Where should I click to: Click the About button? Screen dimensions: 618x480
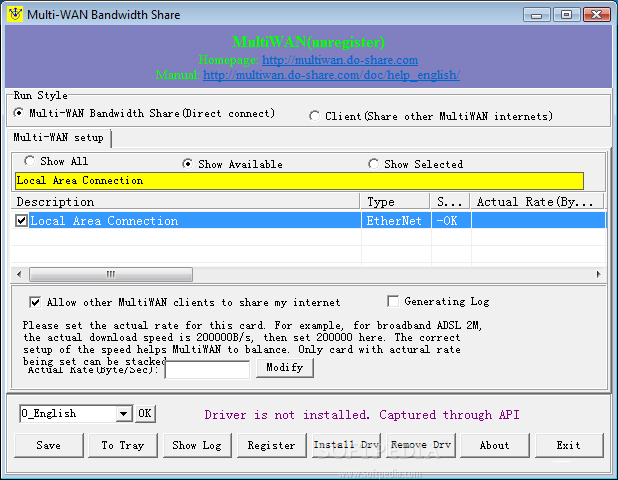pyautogui.click(x=495, y=445)
